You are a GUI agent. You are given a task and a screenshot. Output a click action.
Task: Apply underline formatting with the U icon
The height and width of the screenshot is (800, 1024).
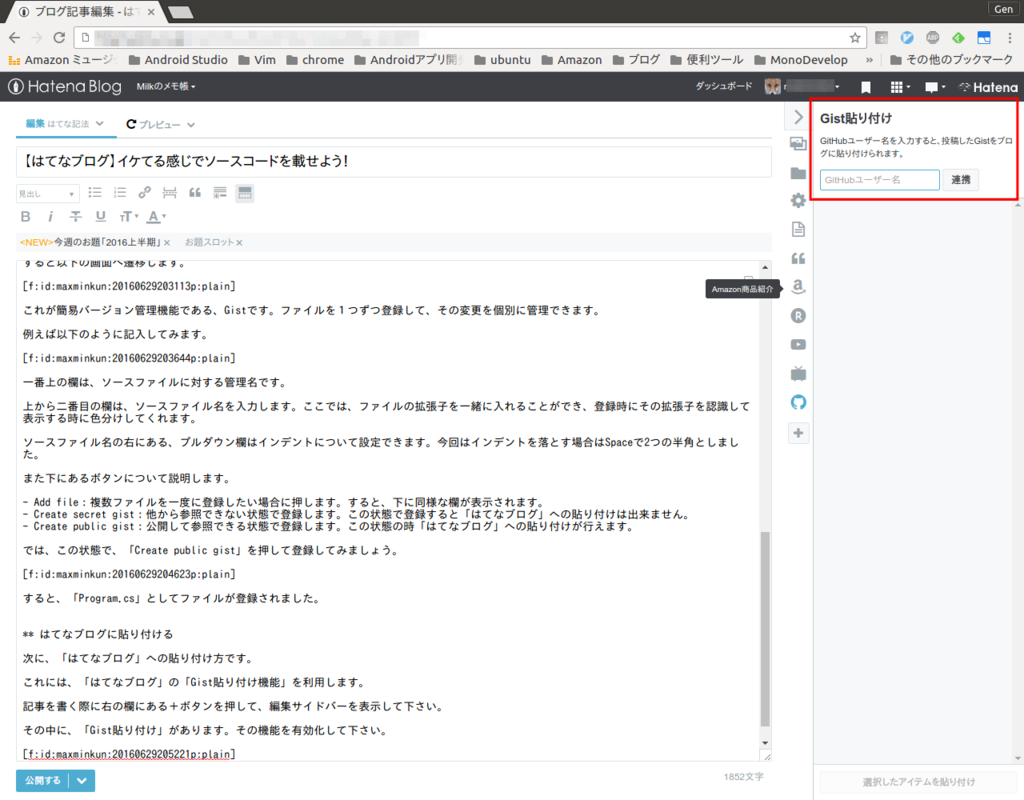101,216
